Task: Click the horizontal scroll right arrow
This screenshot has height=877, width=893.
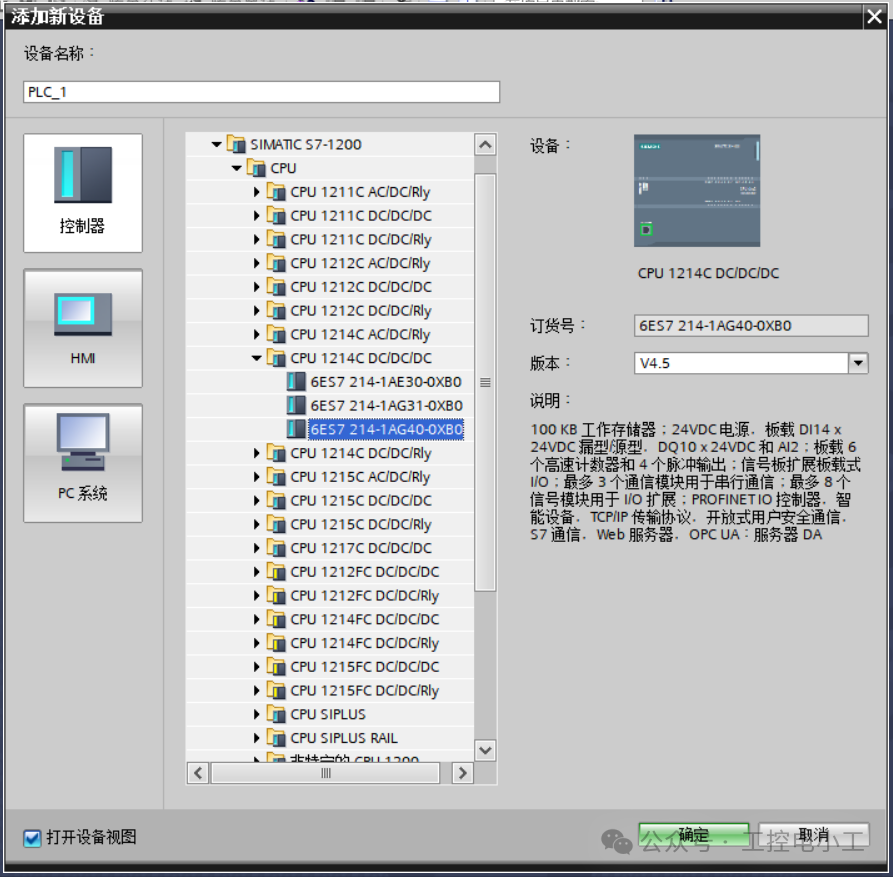Action: [x=462, y=773]
